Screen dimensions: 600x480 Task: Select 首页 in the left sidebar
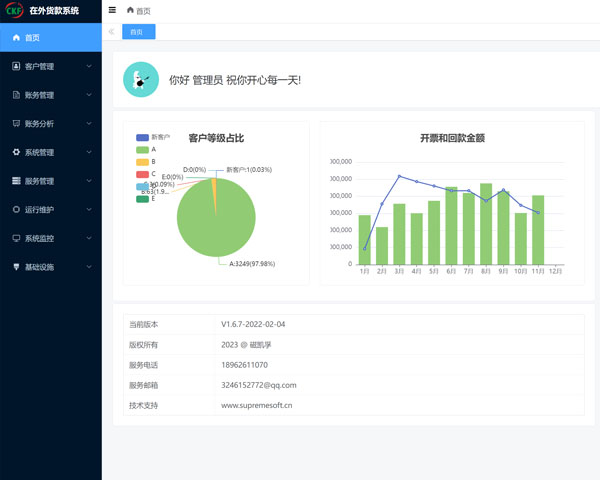coord(50,38)
